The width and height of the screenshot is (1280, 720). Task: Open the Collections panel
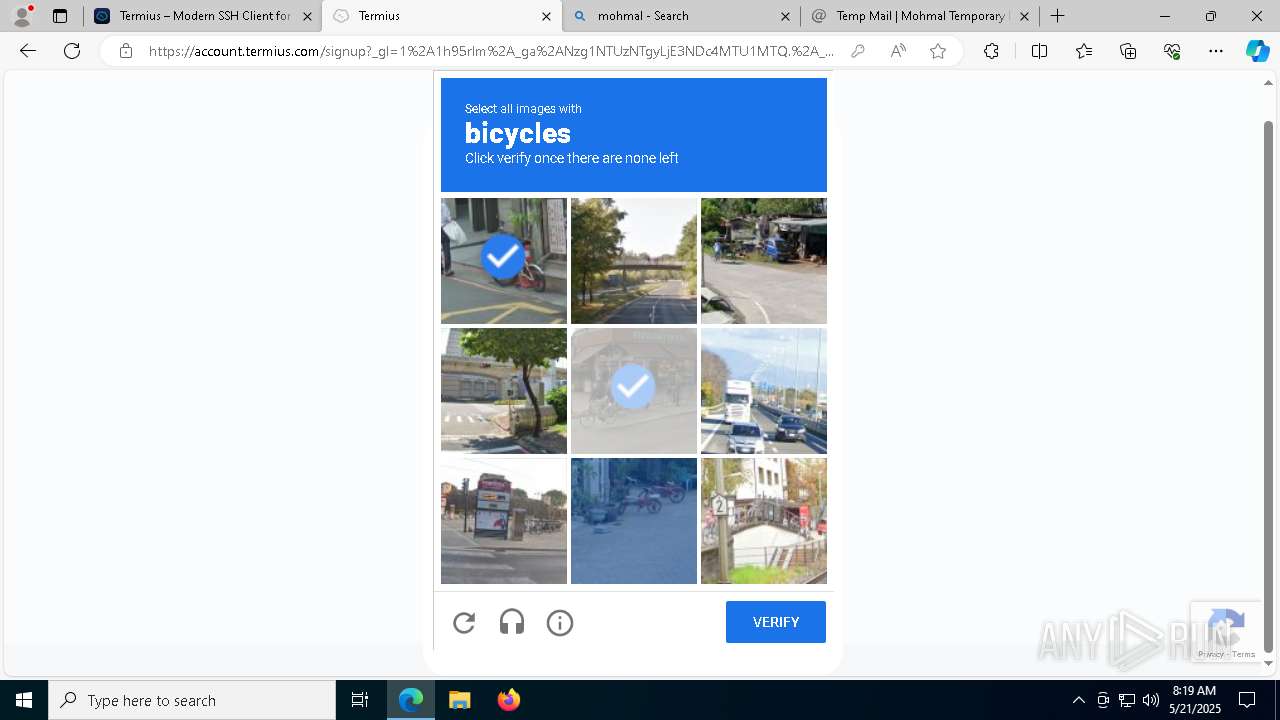click(x=1128, y=51)
